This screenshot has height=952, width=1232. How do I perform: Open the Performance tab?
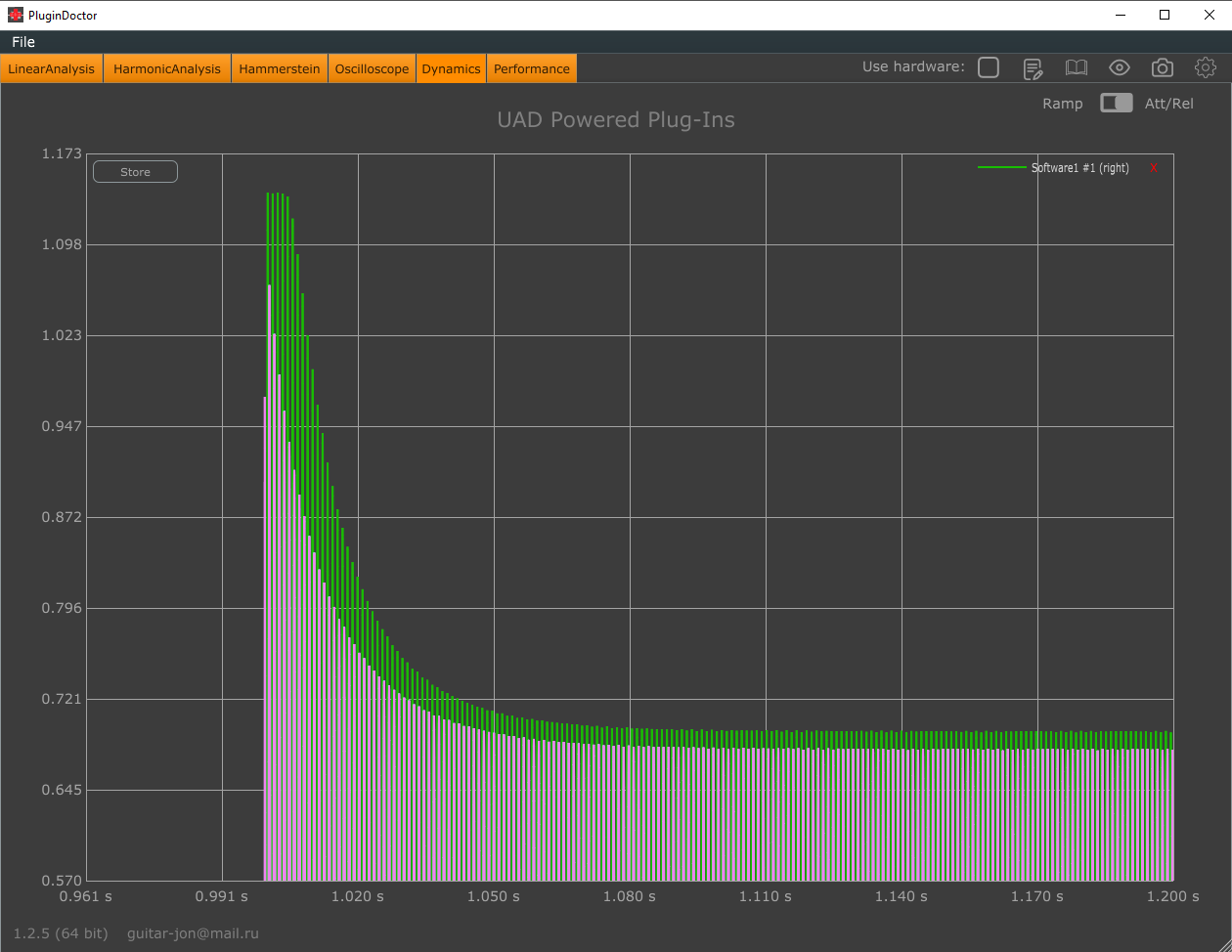[532, 68]
